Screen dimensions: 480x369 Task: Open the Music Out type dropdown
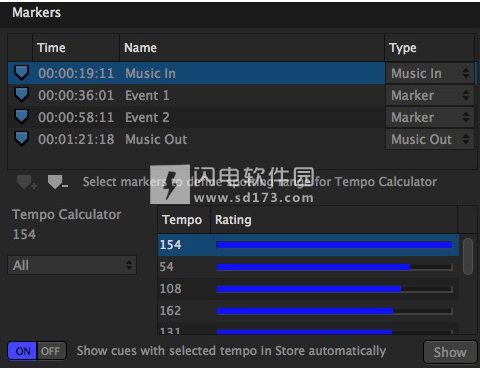430,139
